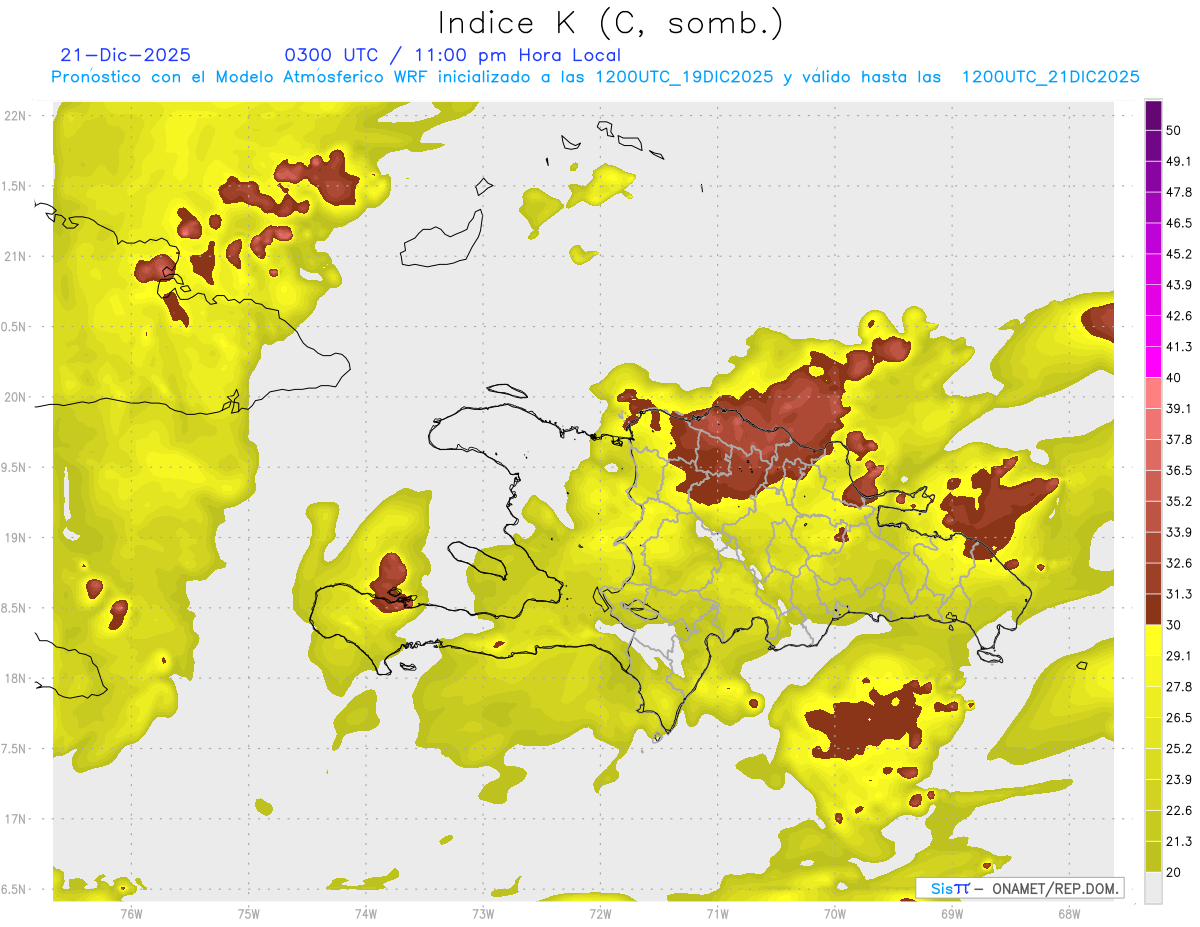Screen dimensions: 1200x927
Task: Click the colorbar label "31.3"
Action: point(1179,594)
